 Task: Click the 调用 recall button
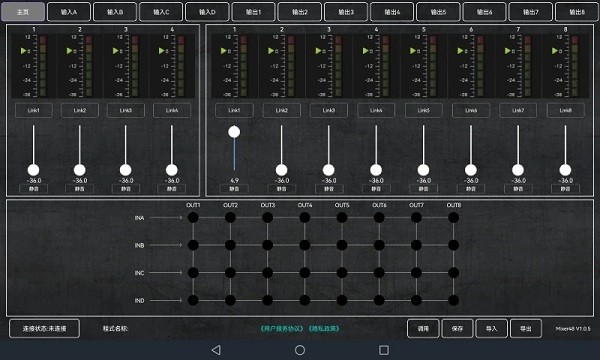[x=423, y=328]
